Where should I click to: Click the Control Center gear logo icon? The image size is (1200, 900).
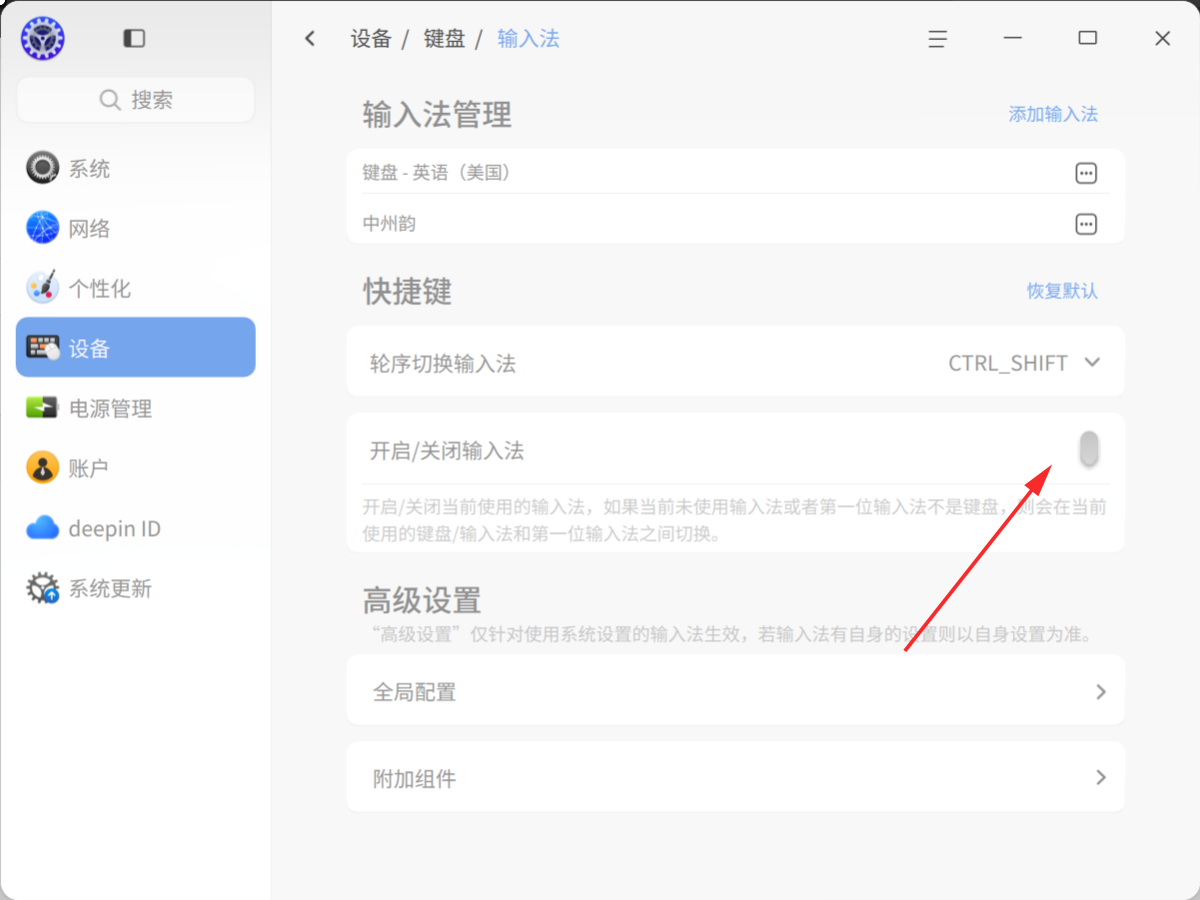tap(43, 38)
